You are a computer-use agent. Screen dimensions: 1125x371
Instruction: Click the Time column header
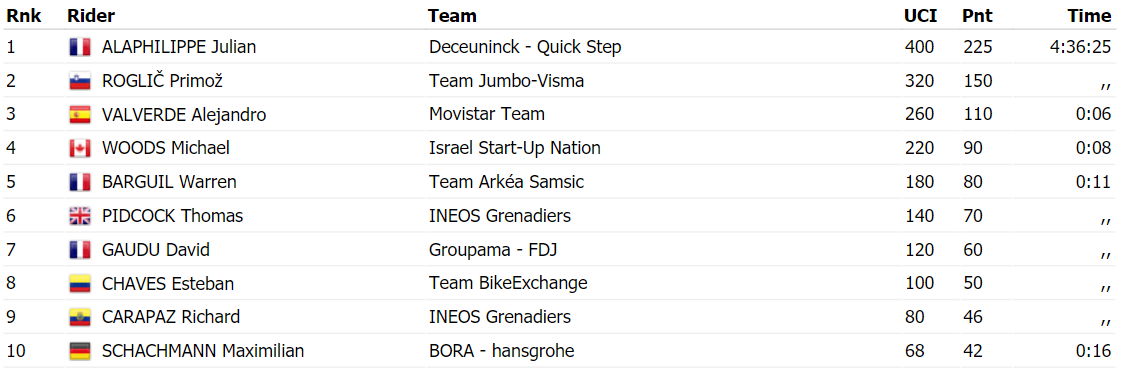(x=1089, y=16)
